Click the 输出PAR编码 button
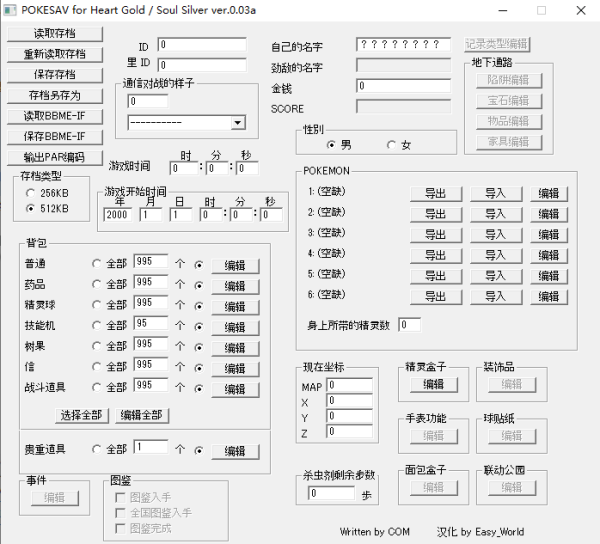This screenshot has width=600, height=544. click(x=55, y=158)
